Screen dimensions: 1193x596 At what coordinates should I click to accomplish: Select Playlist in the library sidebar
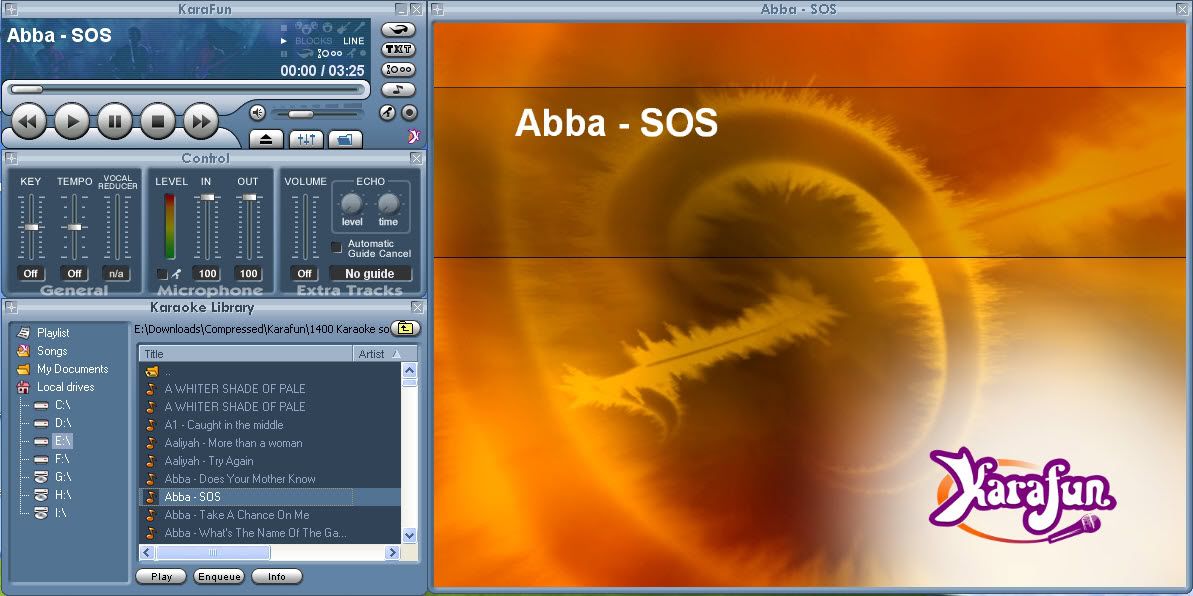[53, 333]
